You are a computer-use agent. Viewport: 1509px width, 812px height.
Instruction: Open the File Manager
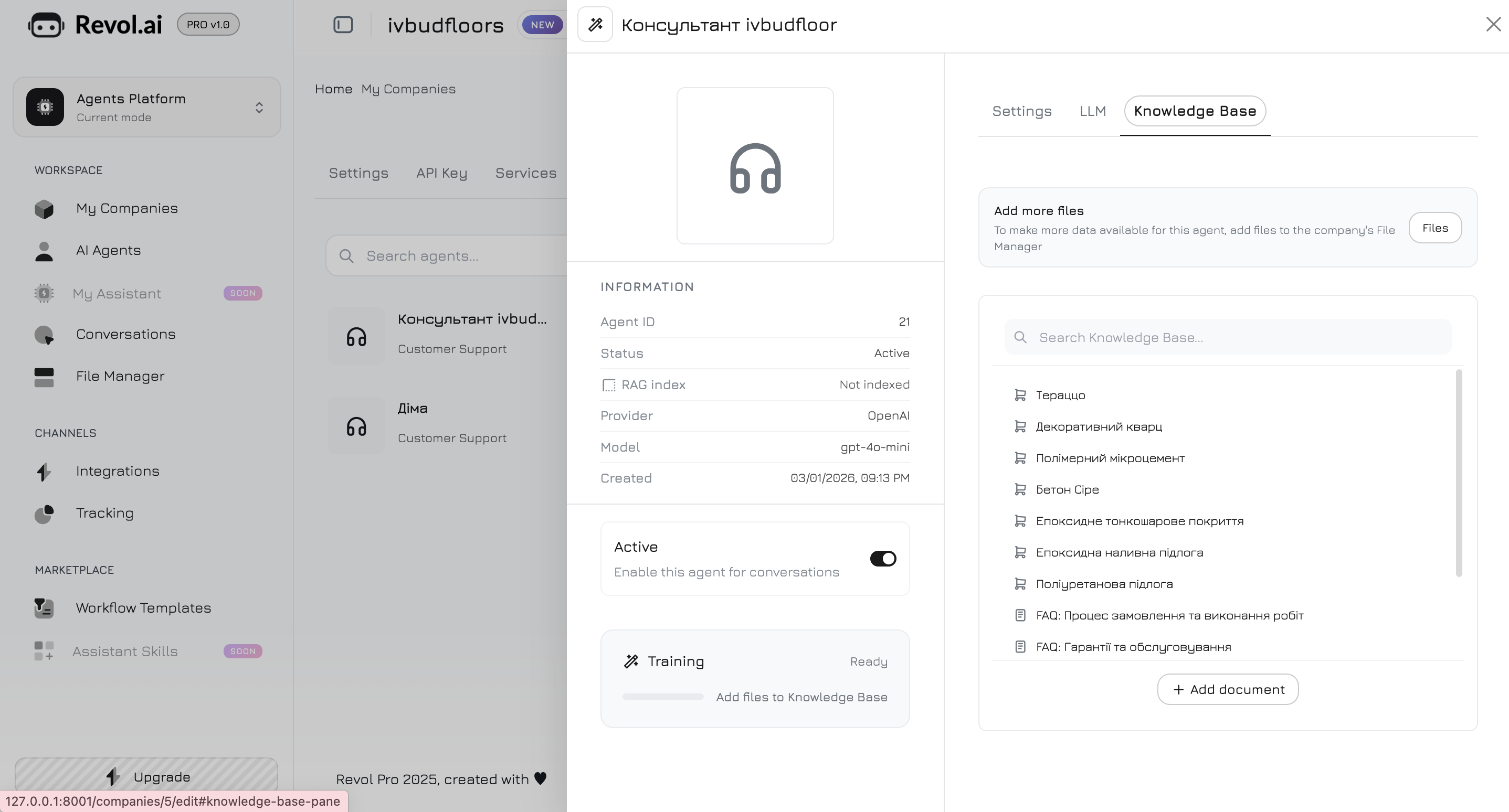120,377
